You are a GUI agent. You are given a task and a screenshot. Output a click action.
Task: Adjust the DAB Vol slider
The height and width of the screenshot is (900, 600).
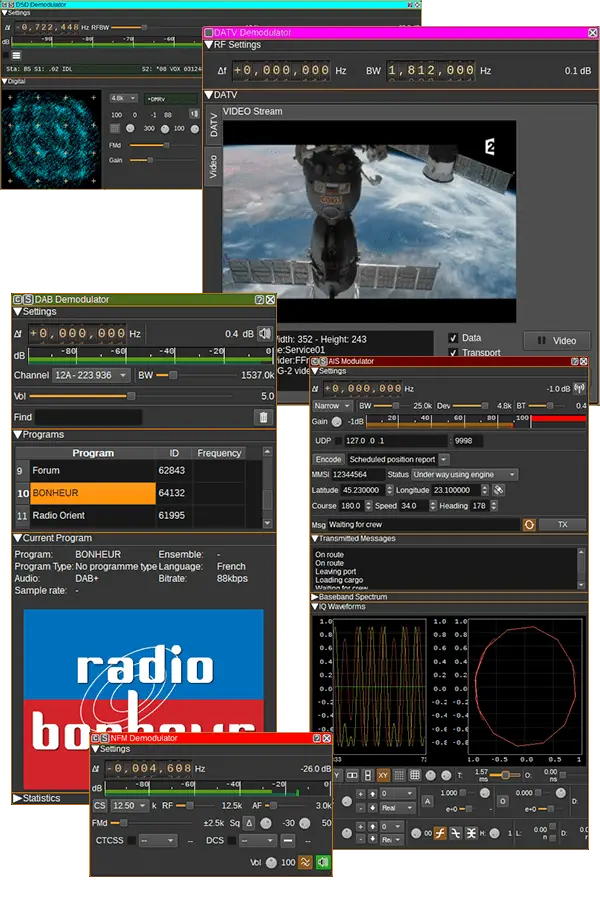point(130,396)
